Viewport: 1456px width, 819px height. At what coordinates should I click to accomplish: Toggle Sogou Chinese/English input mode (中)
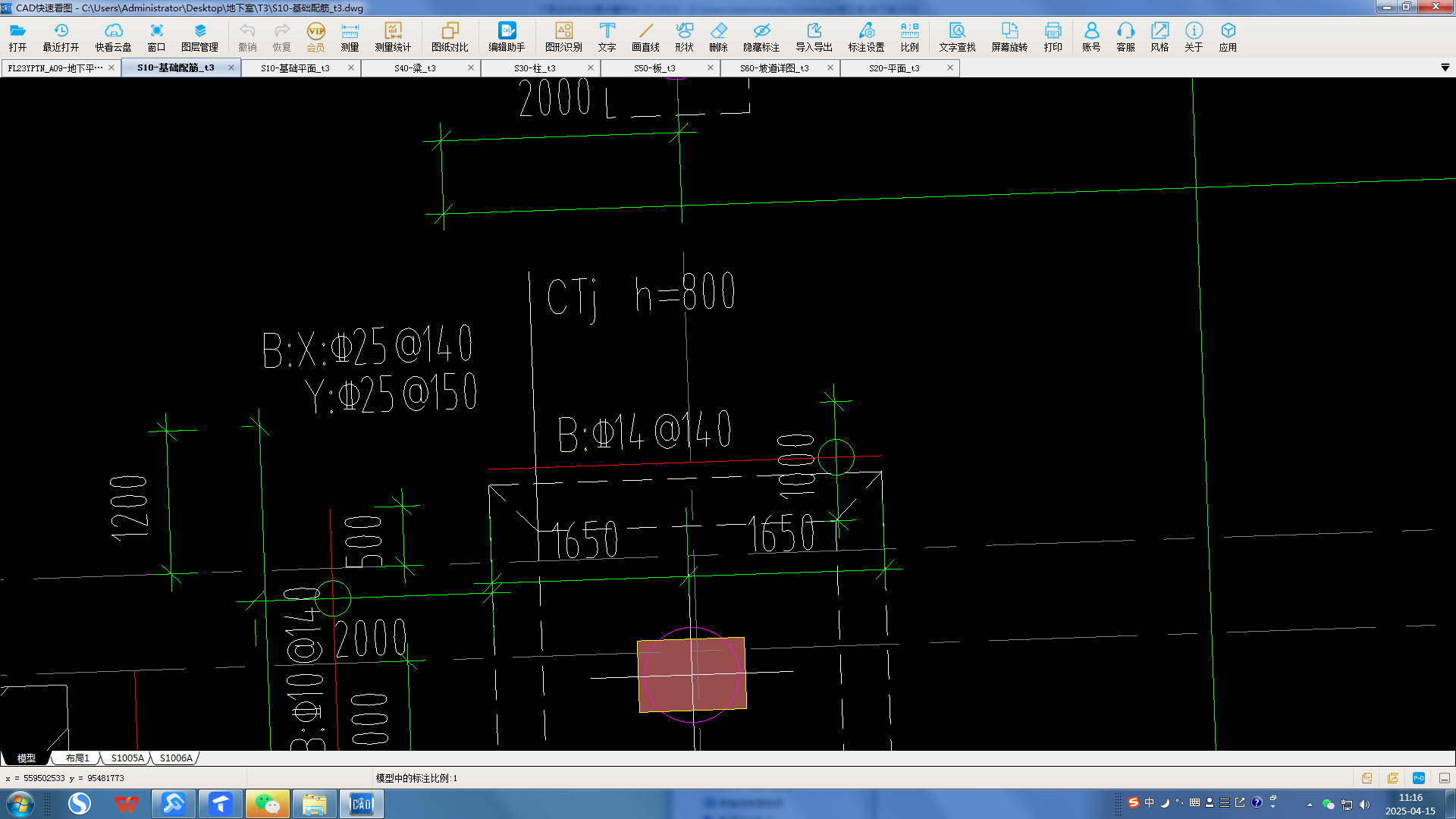point(1150,802)
